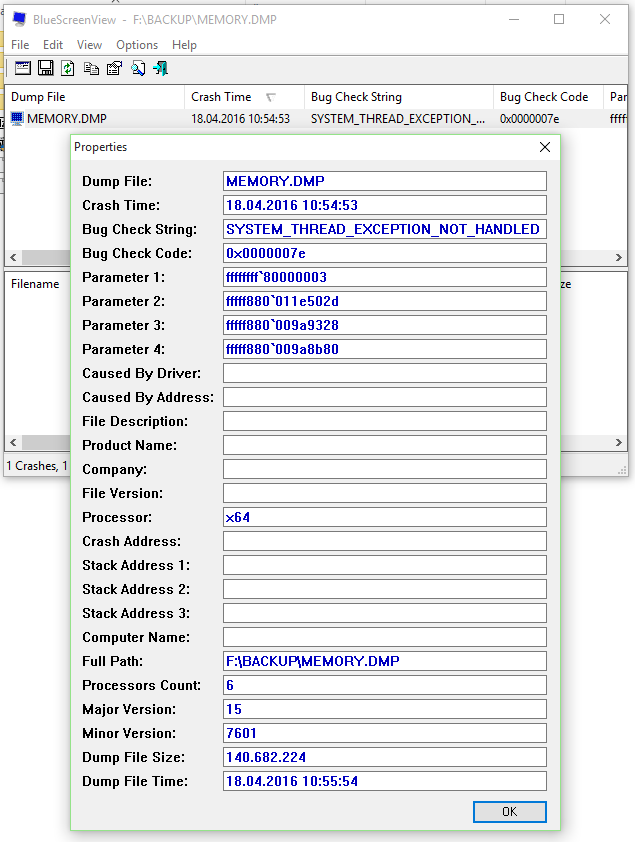Click the BlueScreenView title bar app icon

pos(19,19)
